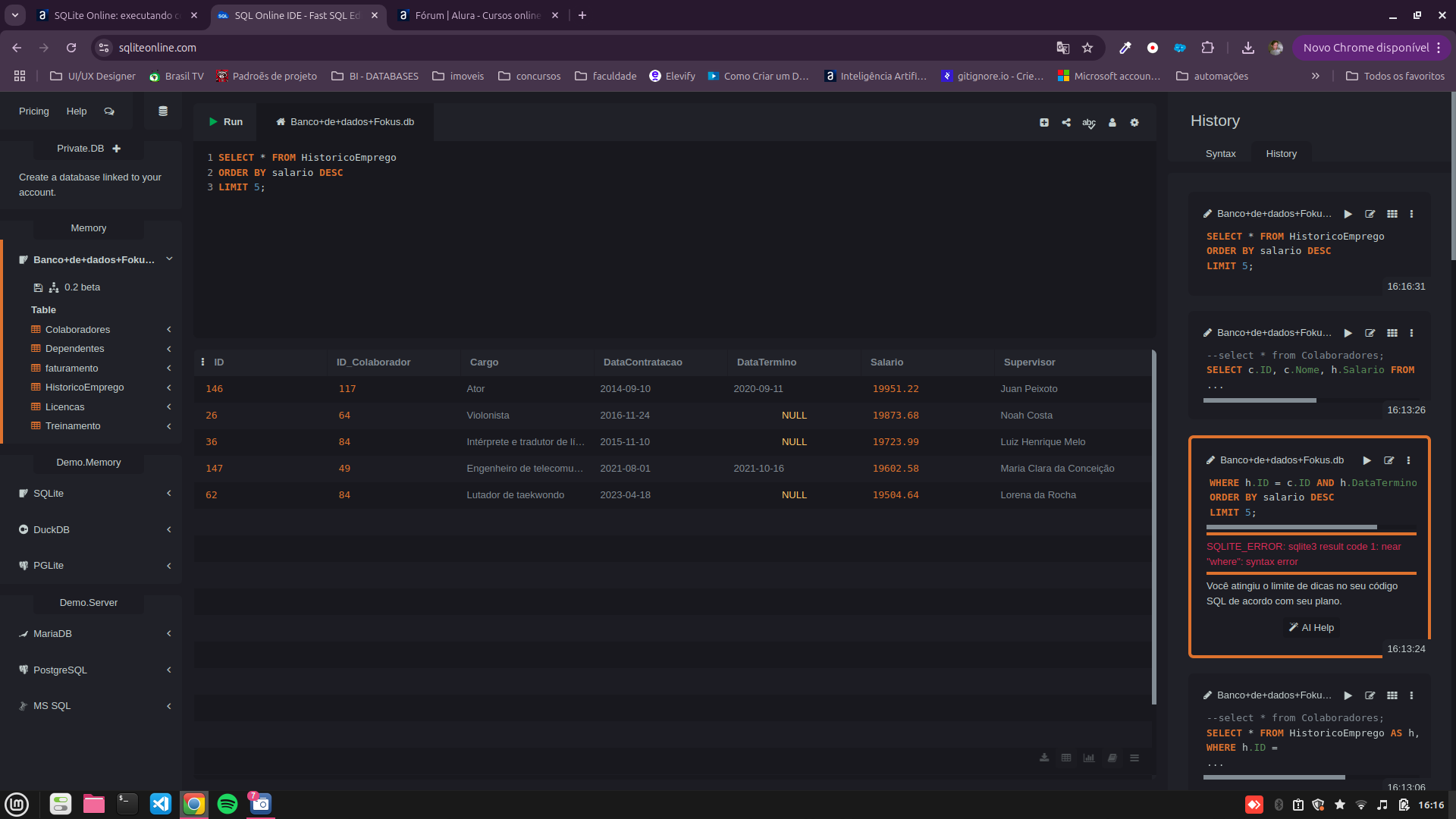Open the terminal from taskbar

point(127,804)
